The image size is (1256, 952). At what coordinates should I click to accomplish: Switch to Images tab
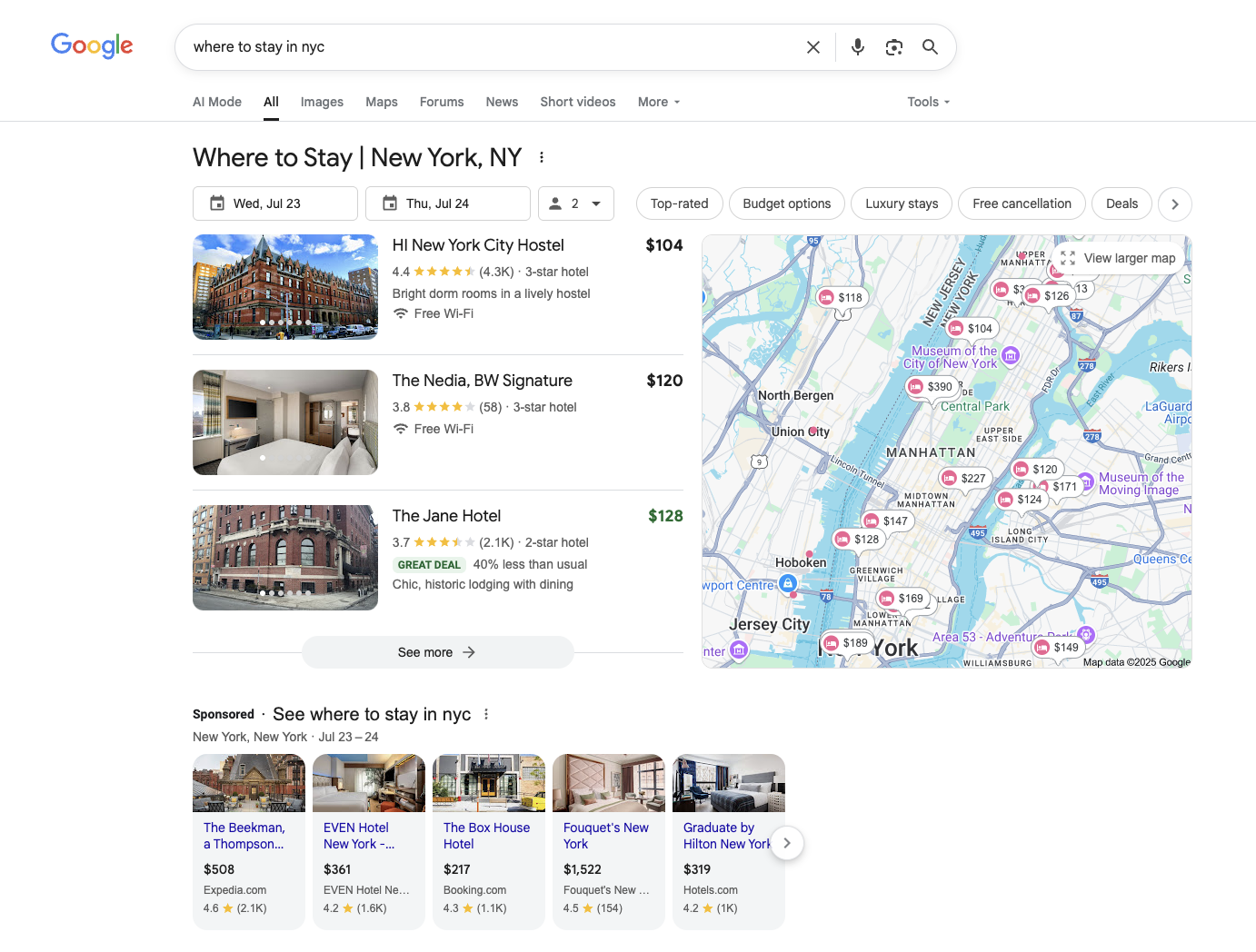pos(322,102)
